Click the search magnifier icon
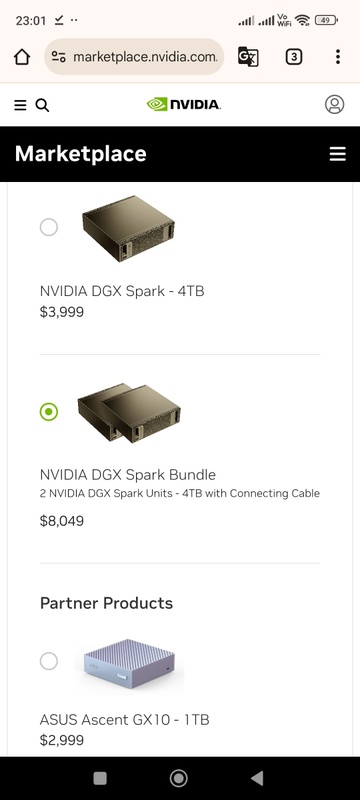This screenshot has width=360, height=800. 42,105
